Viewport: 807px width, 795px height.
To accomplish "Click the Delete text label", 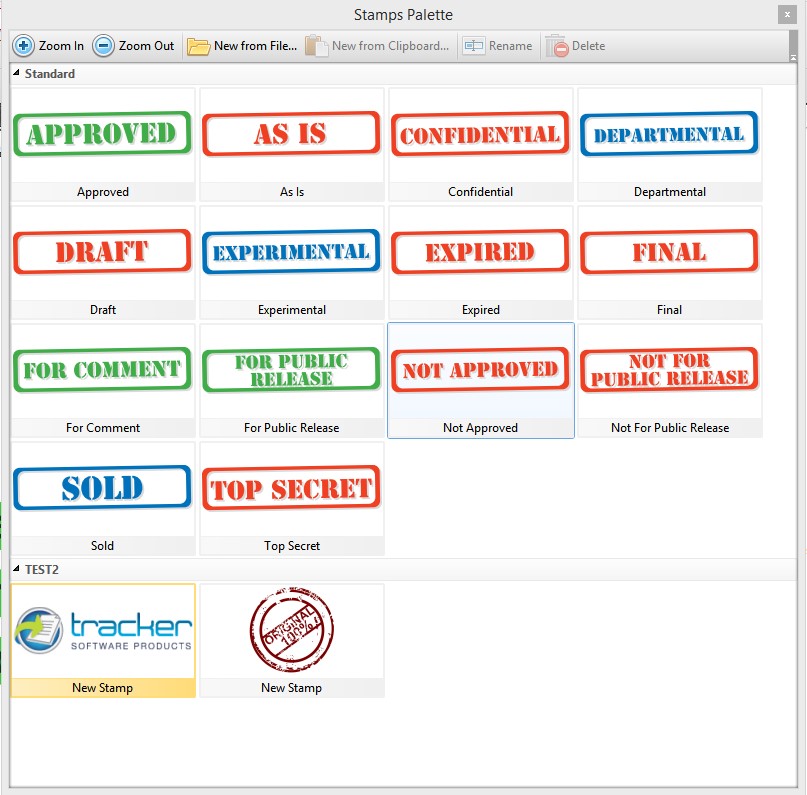I will pyautogui.click(x=588, y=46).
